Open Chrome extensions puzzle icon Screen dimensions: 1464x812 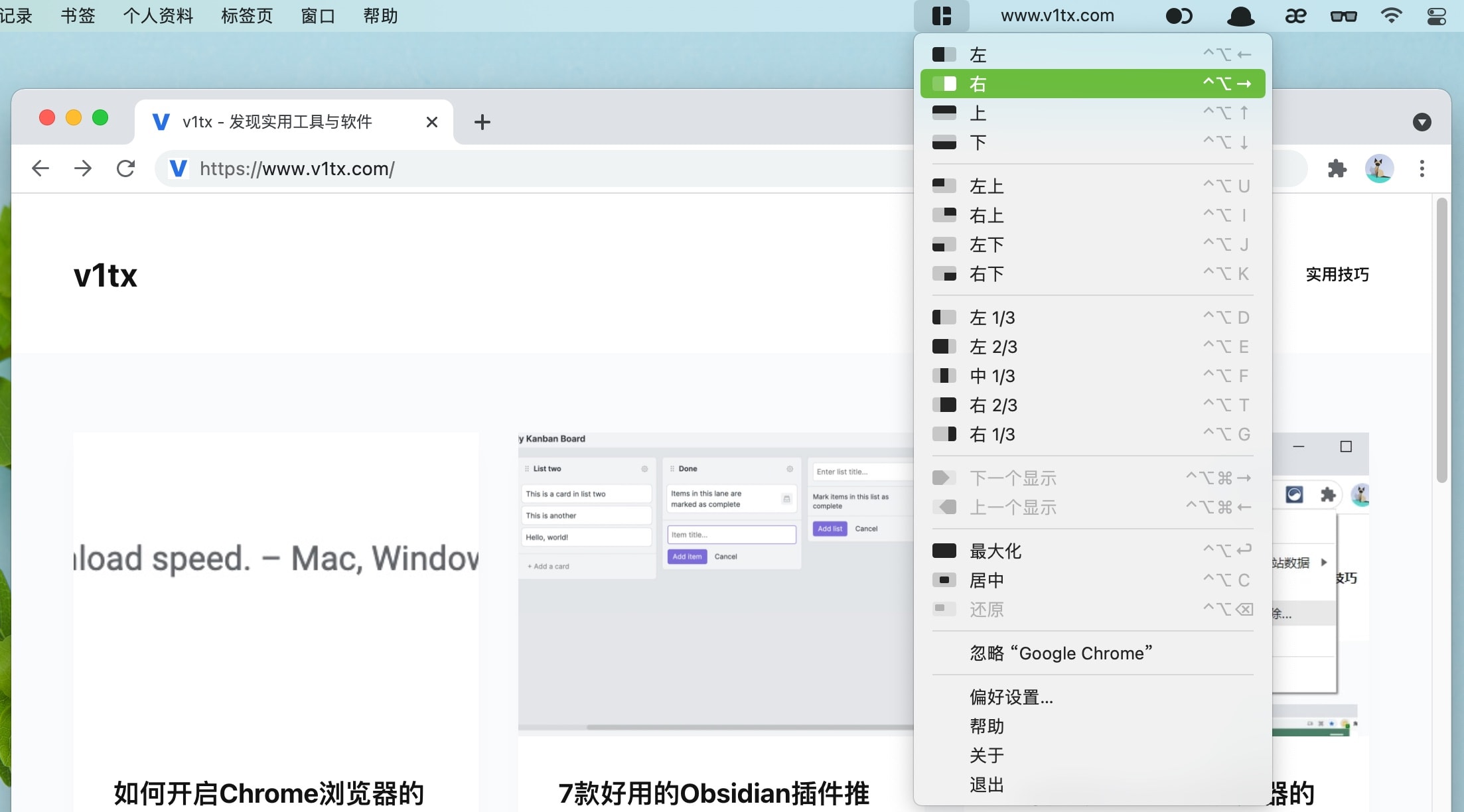click(1337, 169)
